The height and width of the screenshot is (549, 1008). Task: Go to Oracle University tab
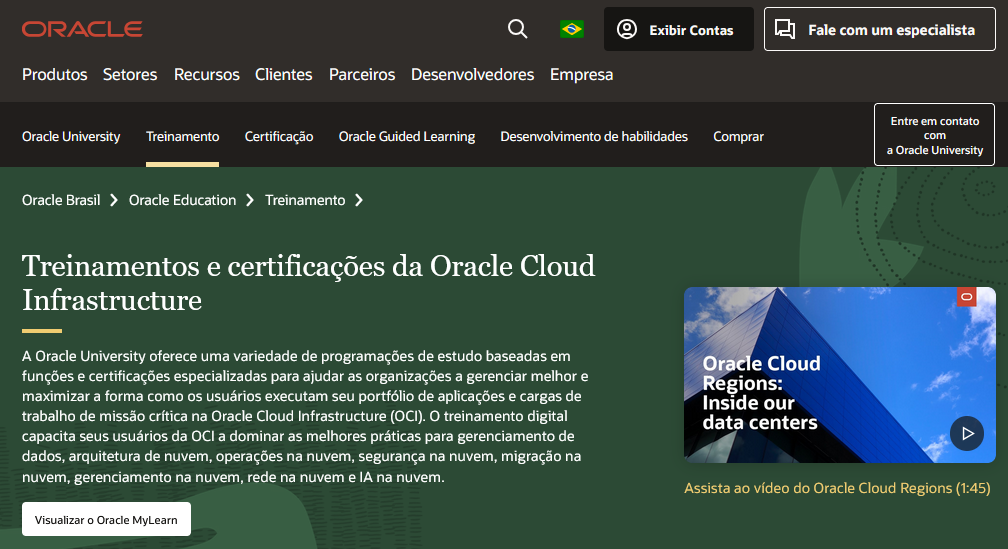tap(71, 137)
